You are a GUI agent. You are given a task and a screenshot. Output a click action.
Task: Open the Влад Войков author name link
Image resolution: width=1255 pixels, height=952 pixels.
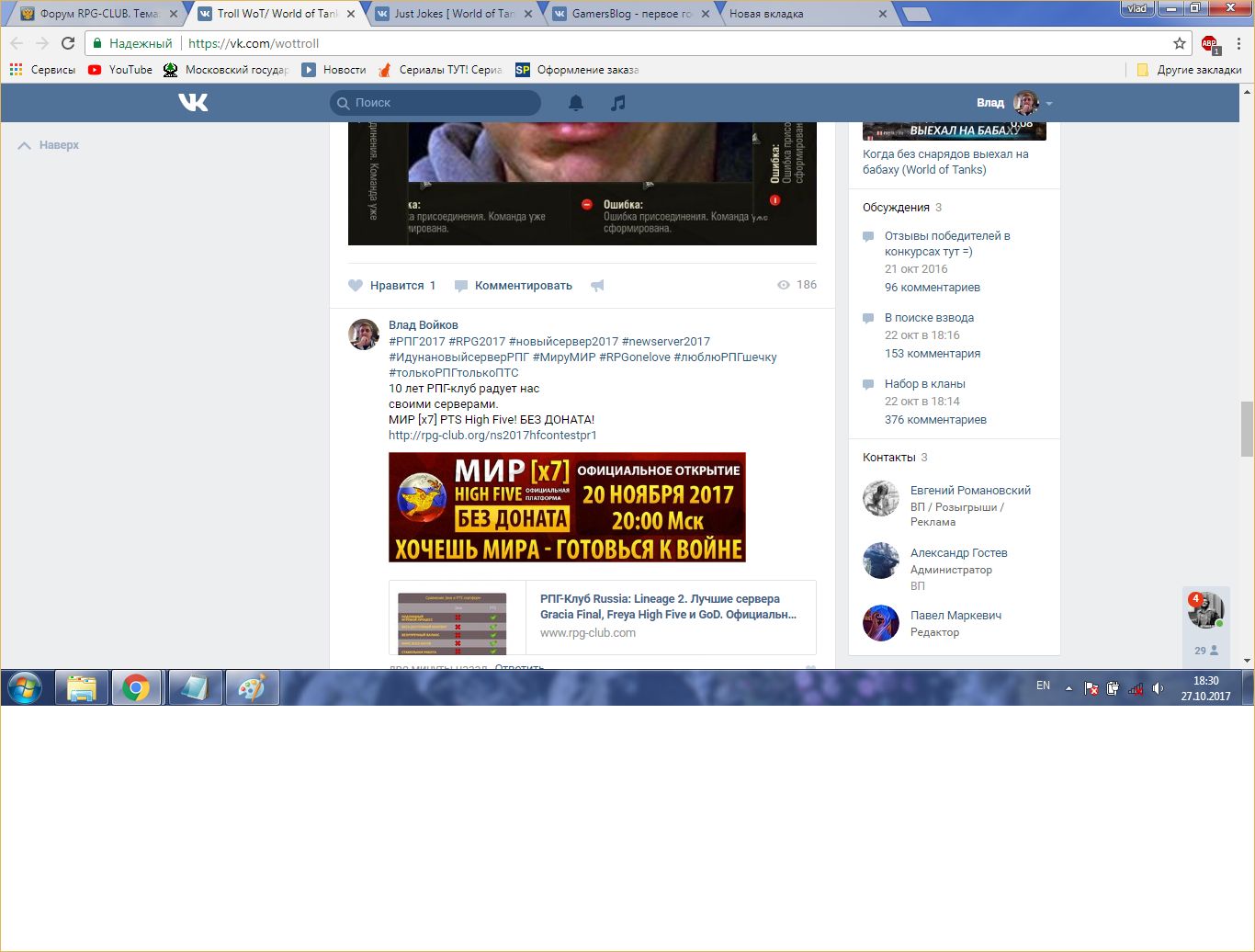pyautogui.click(x=423, y=325)
